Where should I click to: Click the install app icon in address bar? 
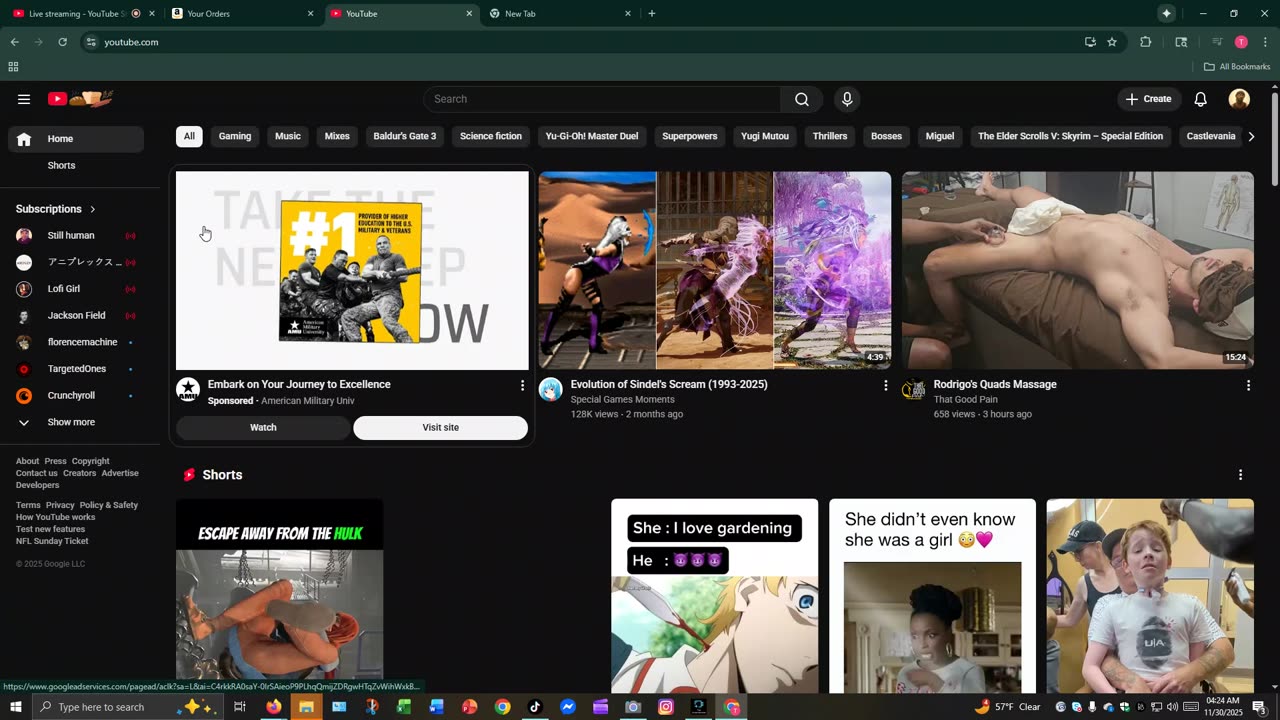1090,42
